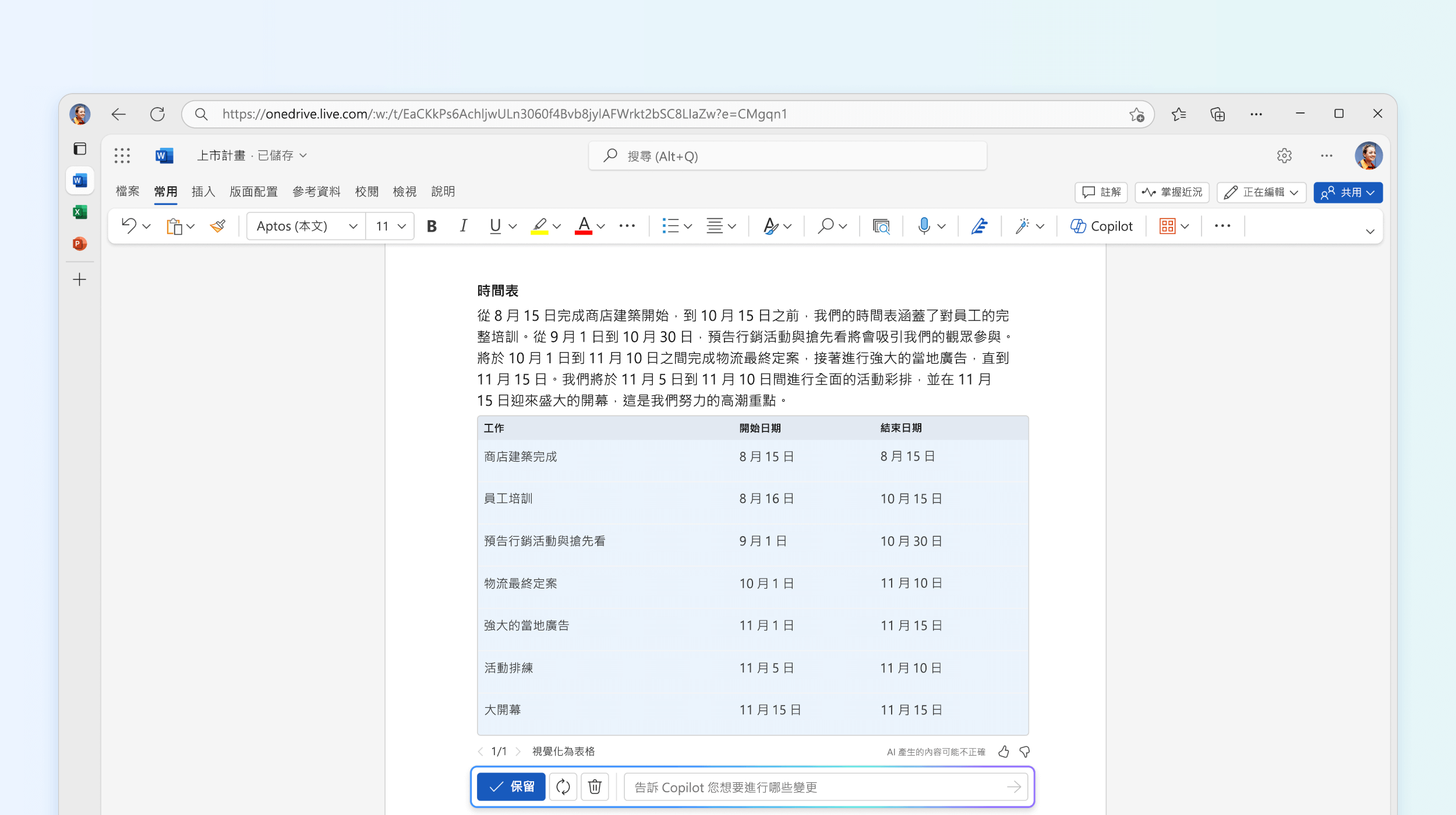This screenshot has width=1456, height=815.
Task: Discard Copilot result with trash icon
Action: [x=595, y=787]
